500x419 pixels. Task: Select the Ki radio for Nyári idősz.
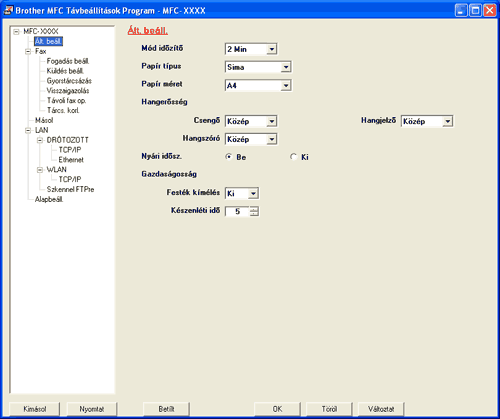[x=293, y=157]
